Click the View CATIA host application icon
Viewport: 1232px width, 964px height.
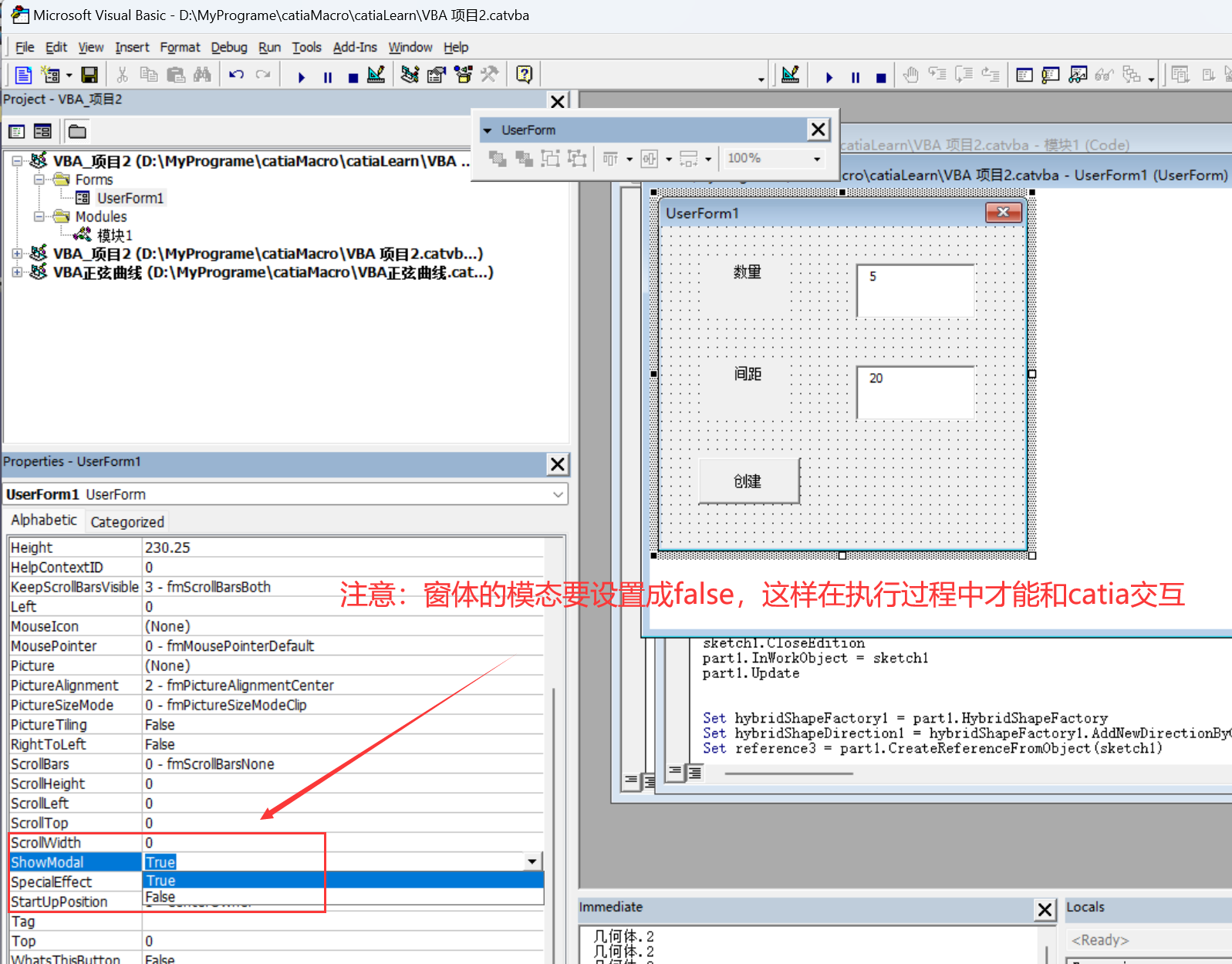(23, 75)
